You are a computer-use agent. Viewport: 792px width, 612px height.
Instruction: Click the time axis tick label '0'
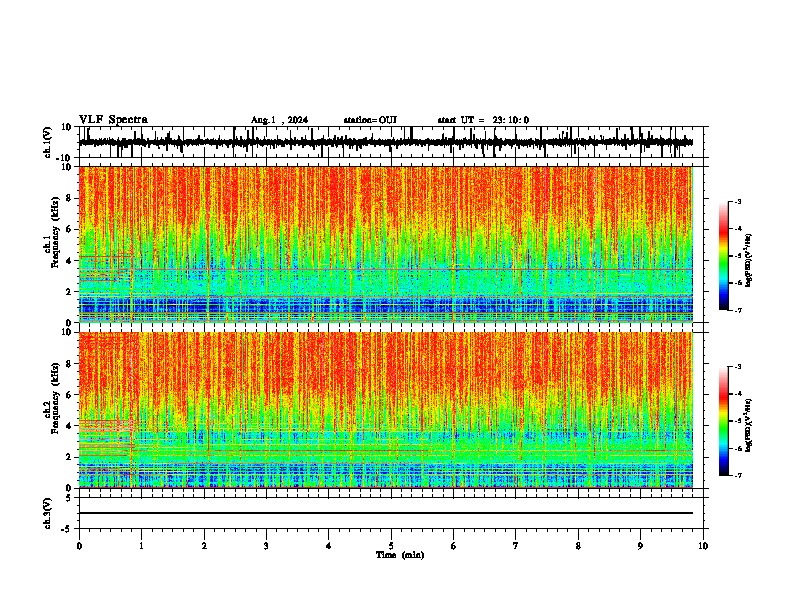[x=79, y=546]
